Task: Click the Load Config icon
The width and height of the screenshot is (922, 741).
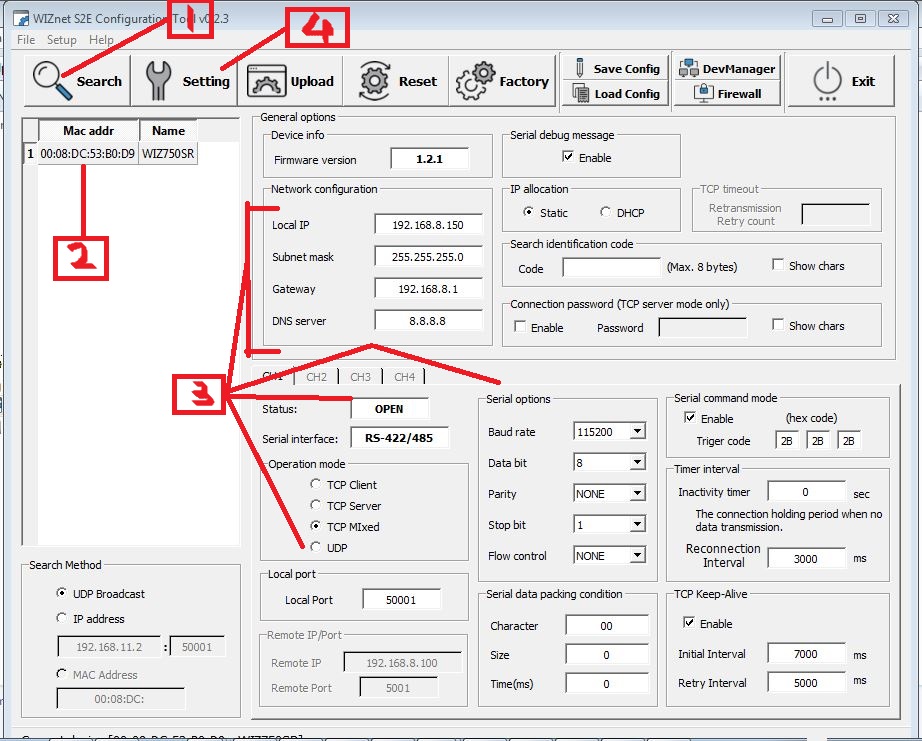Action: 580,93
